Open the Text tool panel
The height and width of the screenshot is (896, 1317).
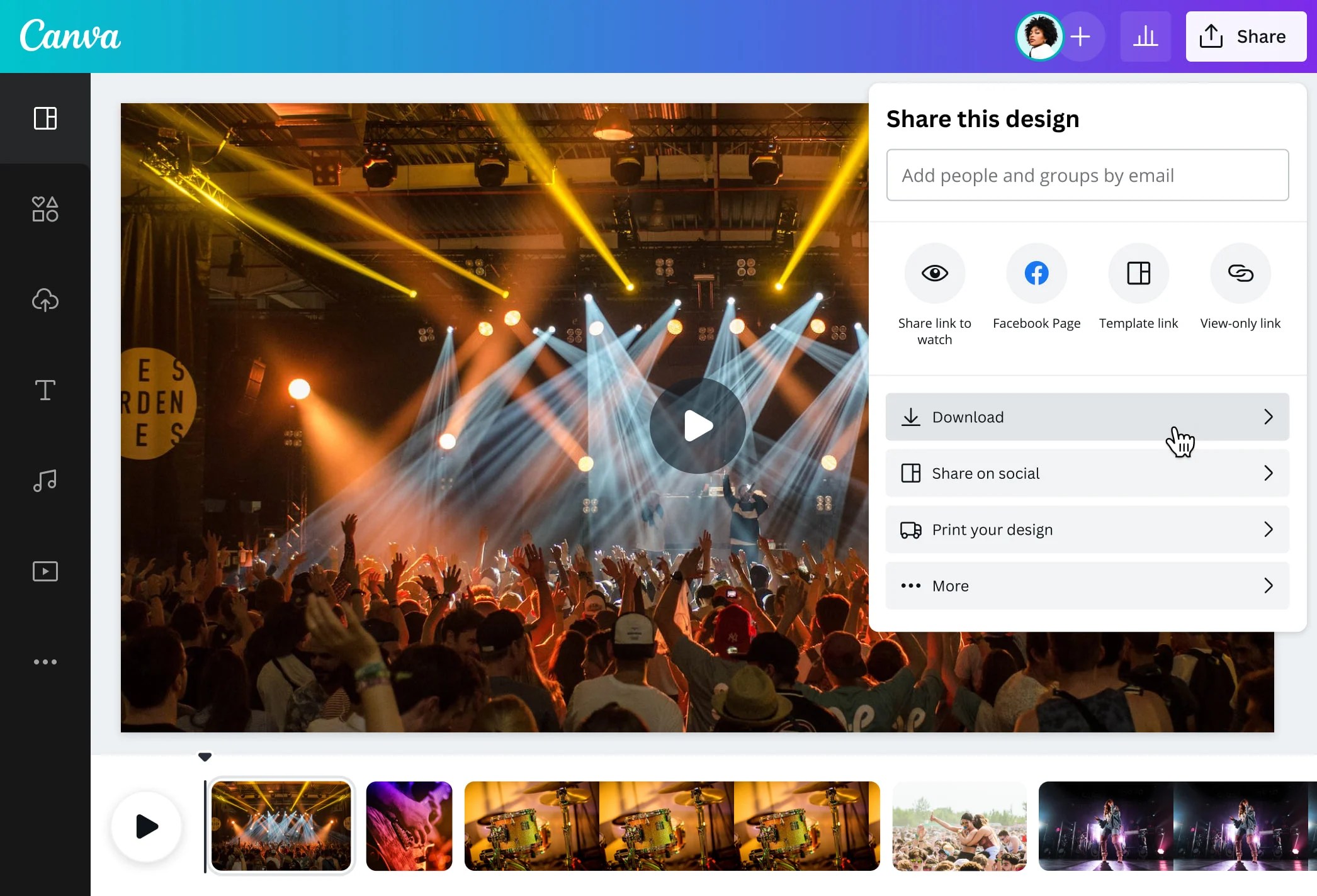[45, 390]
